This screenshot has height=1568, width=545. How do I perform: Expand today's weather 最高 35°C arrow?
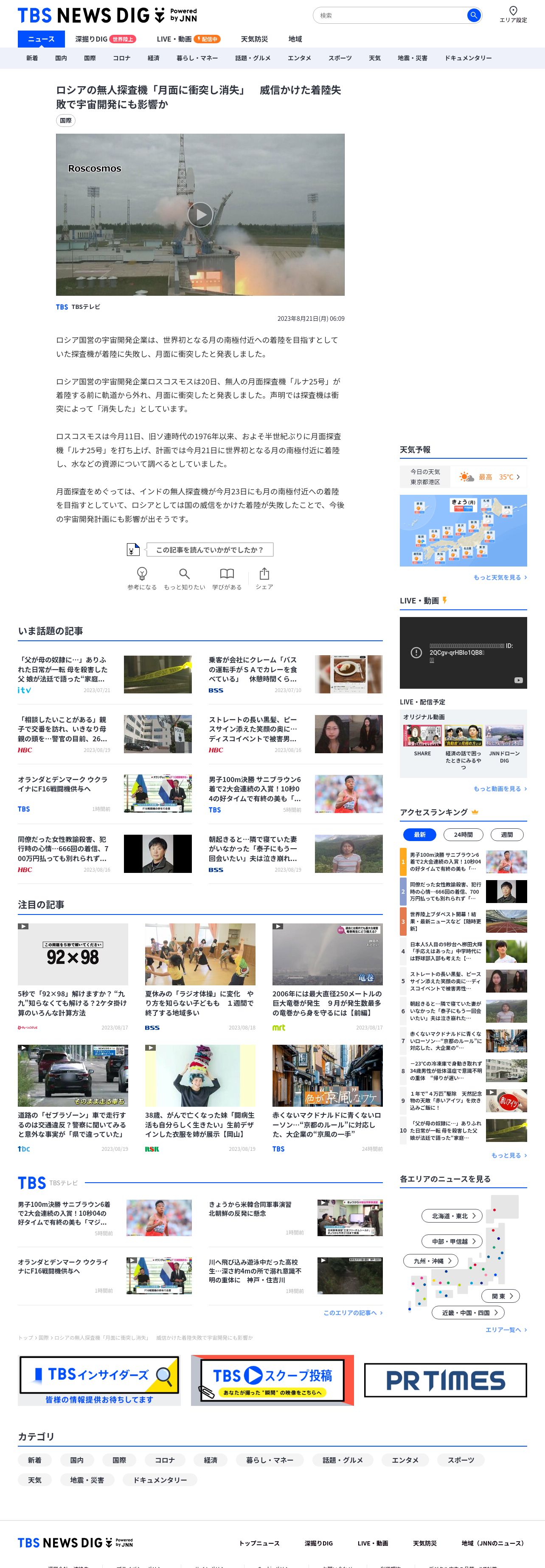(518, 477)
